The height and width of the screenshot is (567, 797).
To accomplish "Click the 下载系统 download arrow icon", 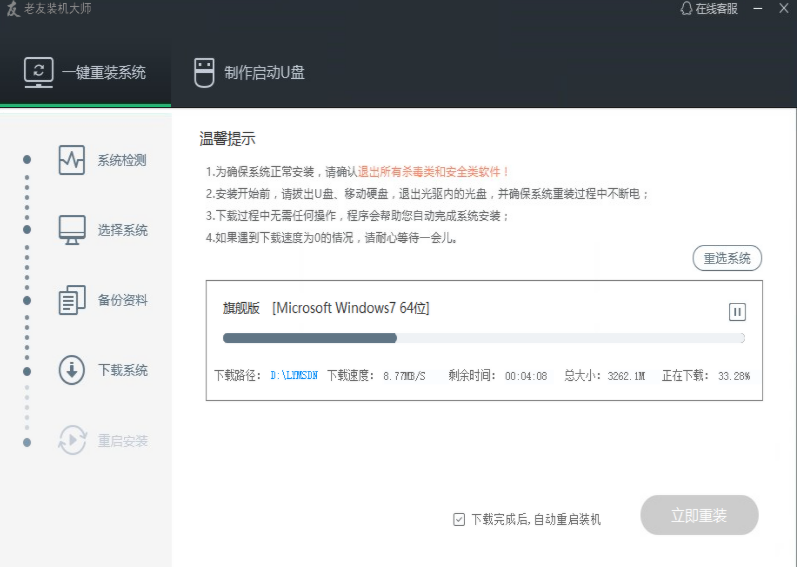I will (72, 370).
